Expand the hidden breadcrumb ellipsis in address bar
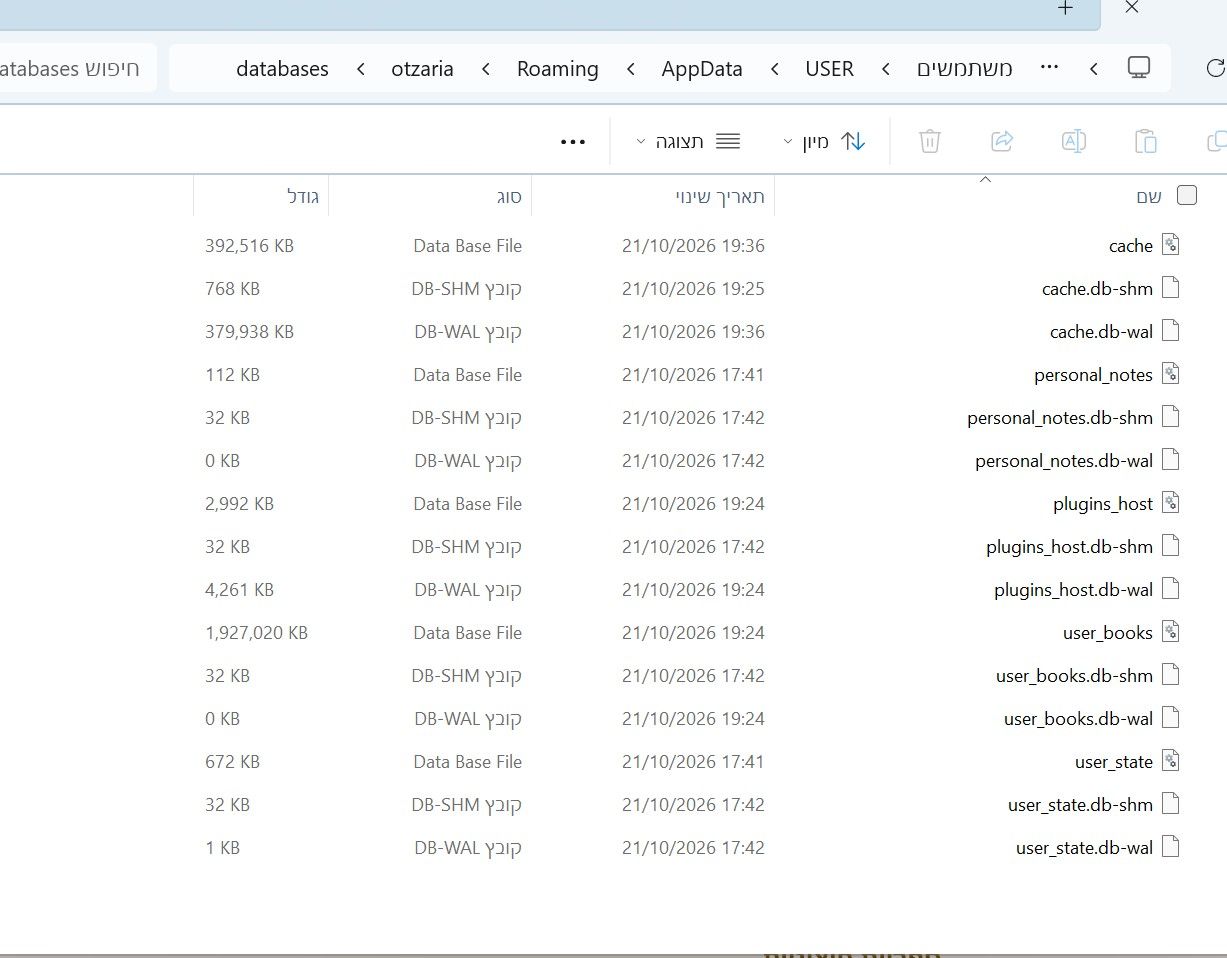The image size is (1227, 958). click(1049, 66)
